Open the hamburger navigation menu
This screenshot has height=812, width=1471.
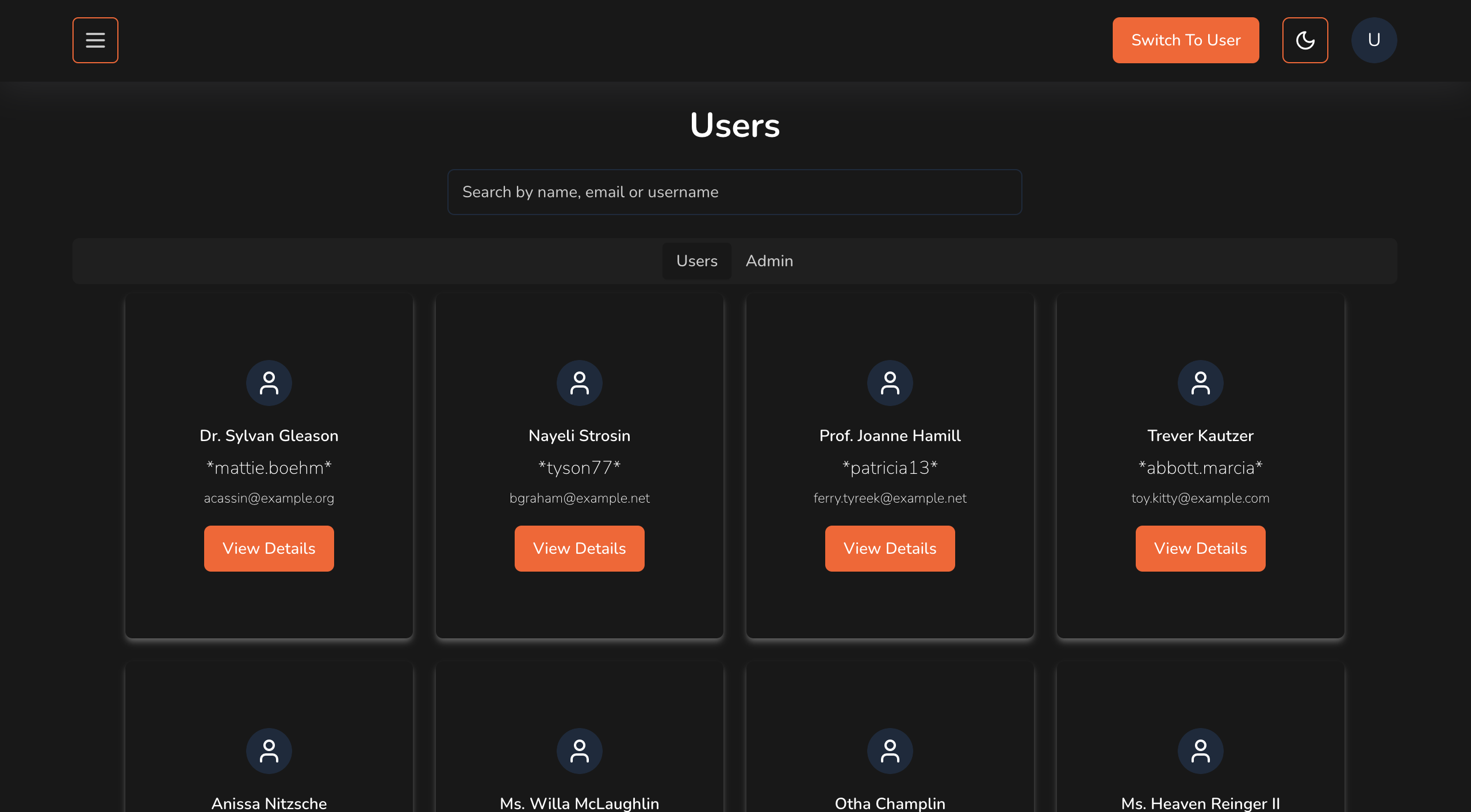[94, 40]
